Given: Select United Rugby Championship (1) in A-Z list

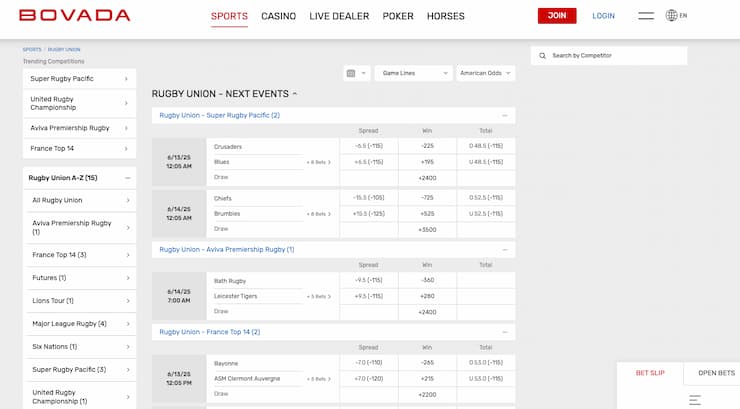Looking at the screenshot, I should tap(80, 397).
